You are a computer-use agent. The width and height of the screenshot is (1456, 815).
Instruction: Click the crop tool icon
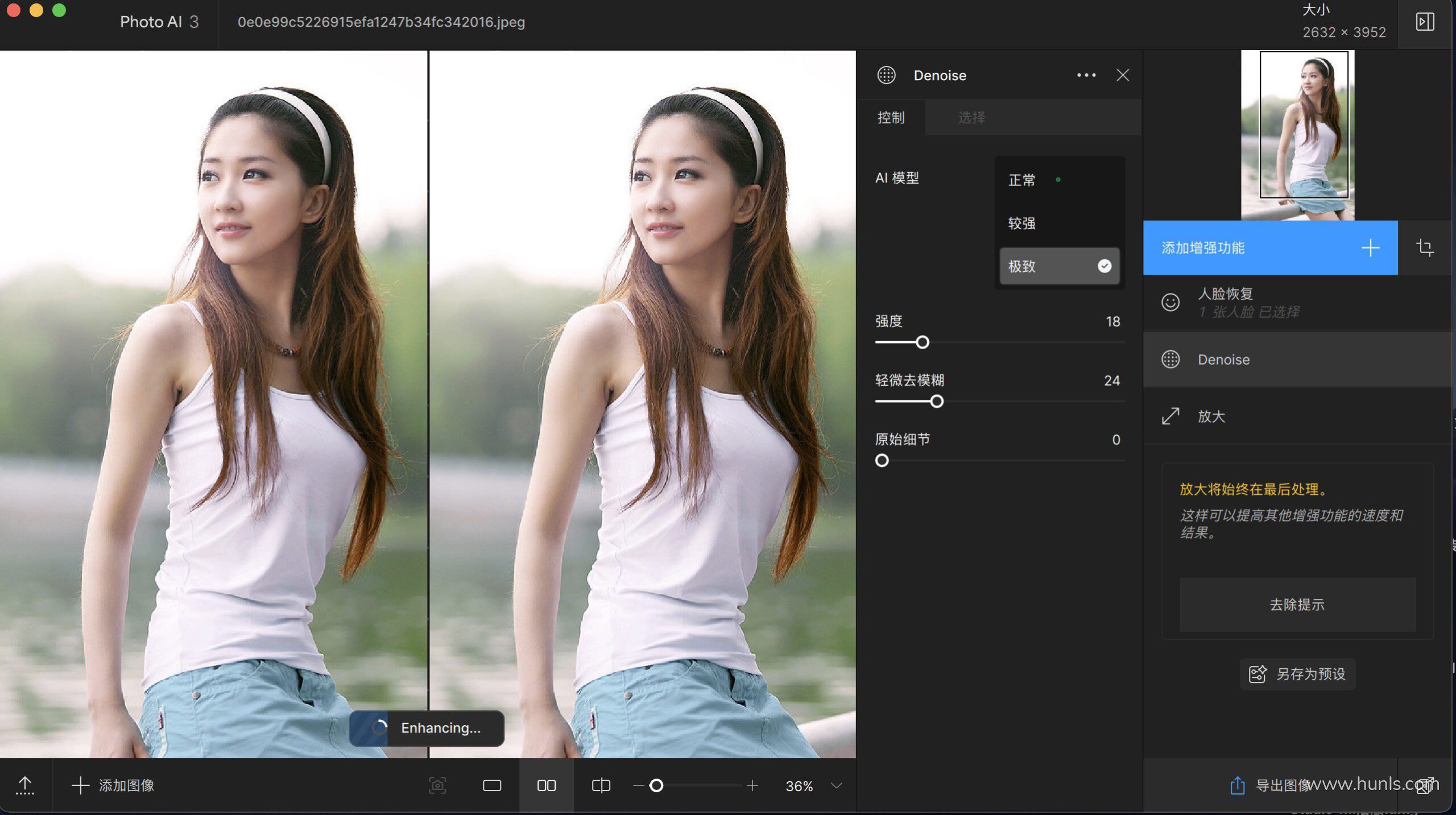point(1425,247)
